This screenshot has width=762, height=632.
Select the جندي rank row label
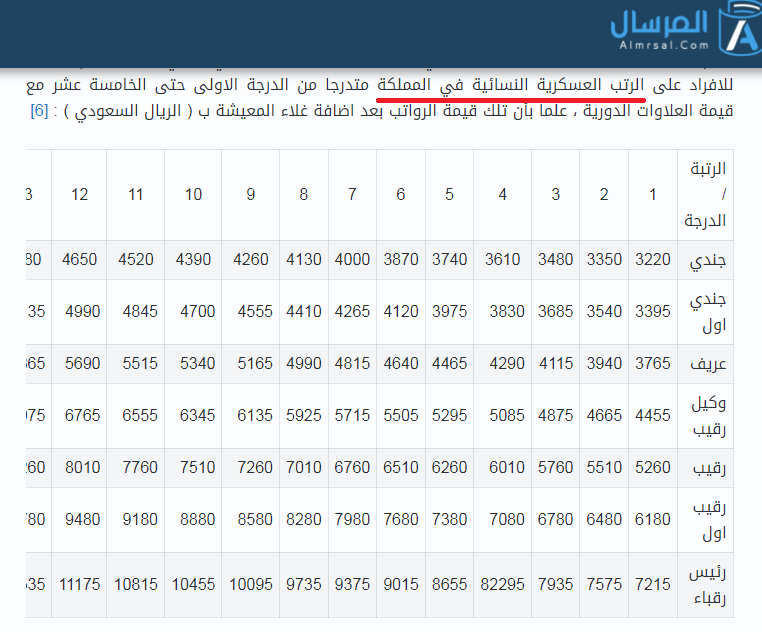[x=708, y=260]
